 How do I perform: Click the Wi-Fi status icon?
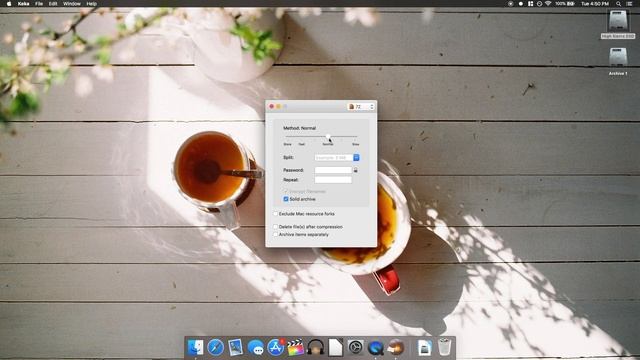click(x=548, y=4)
